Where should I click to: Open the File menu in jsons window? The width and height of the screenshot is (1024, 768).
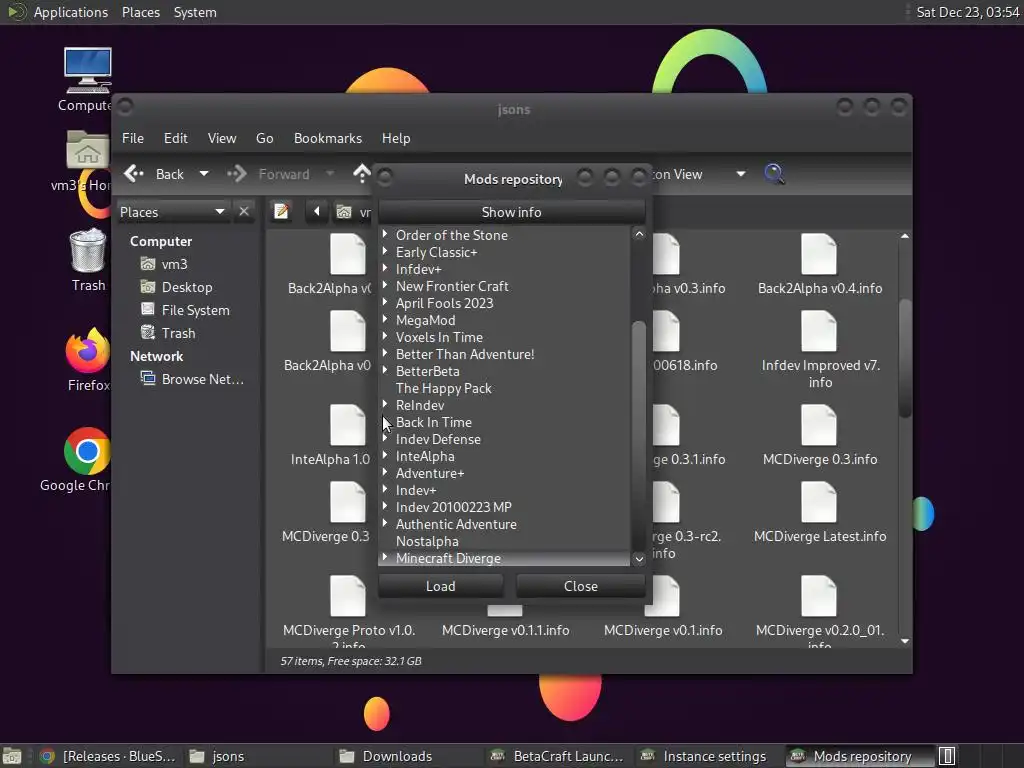pyautogui.click(x=133, y=138)
